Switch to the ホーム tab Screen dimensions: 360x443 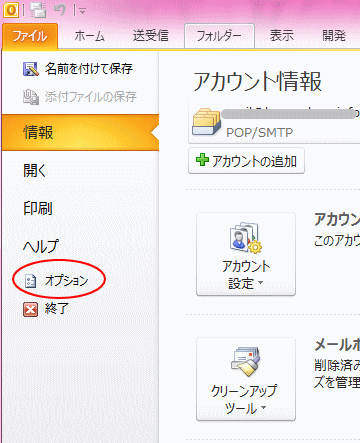pos(89,36)
